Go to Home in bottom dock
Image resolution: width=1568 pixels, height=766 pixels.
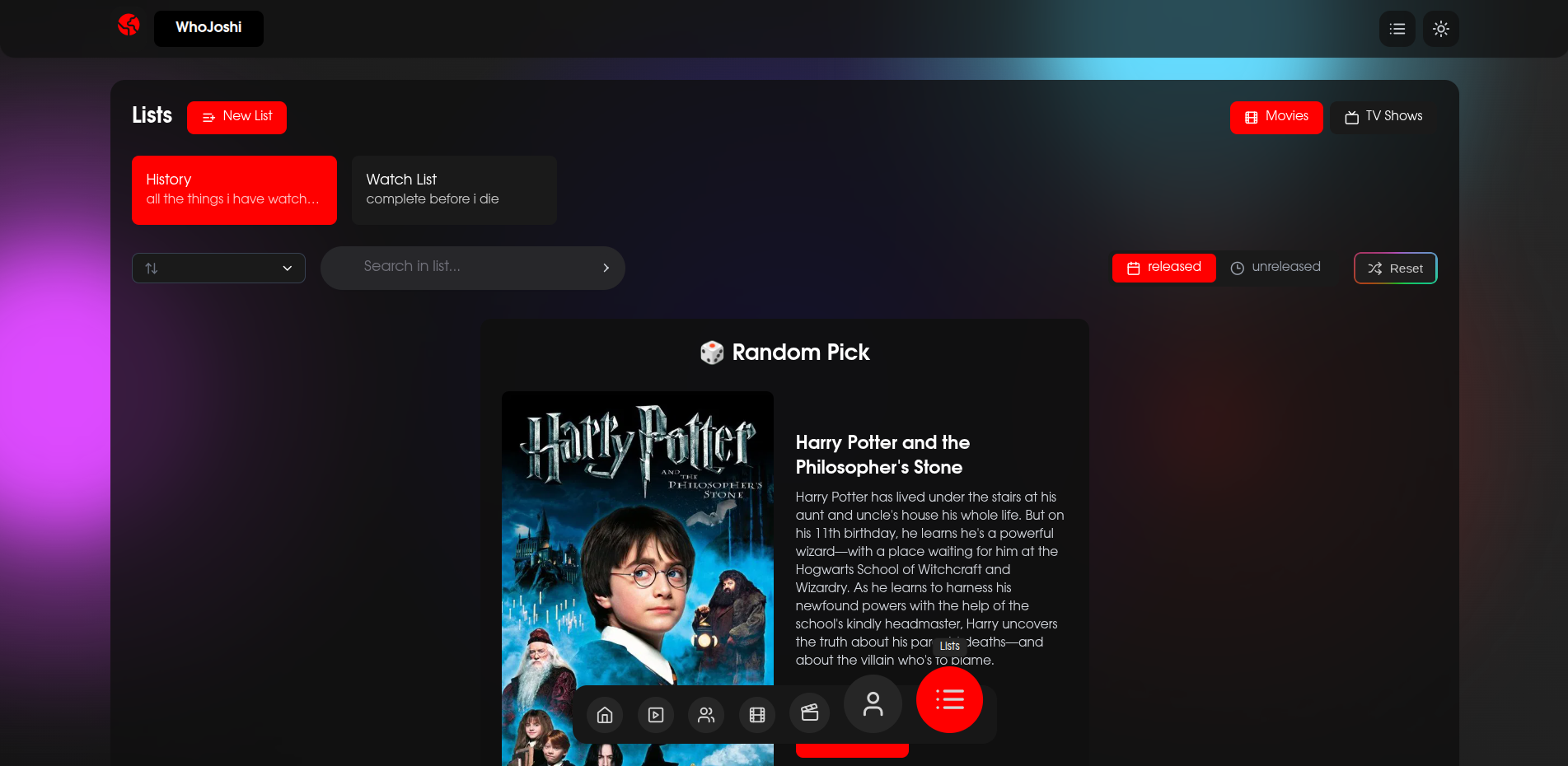[x=605, y=715]
